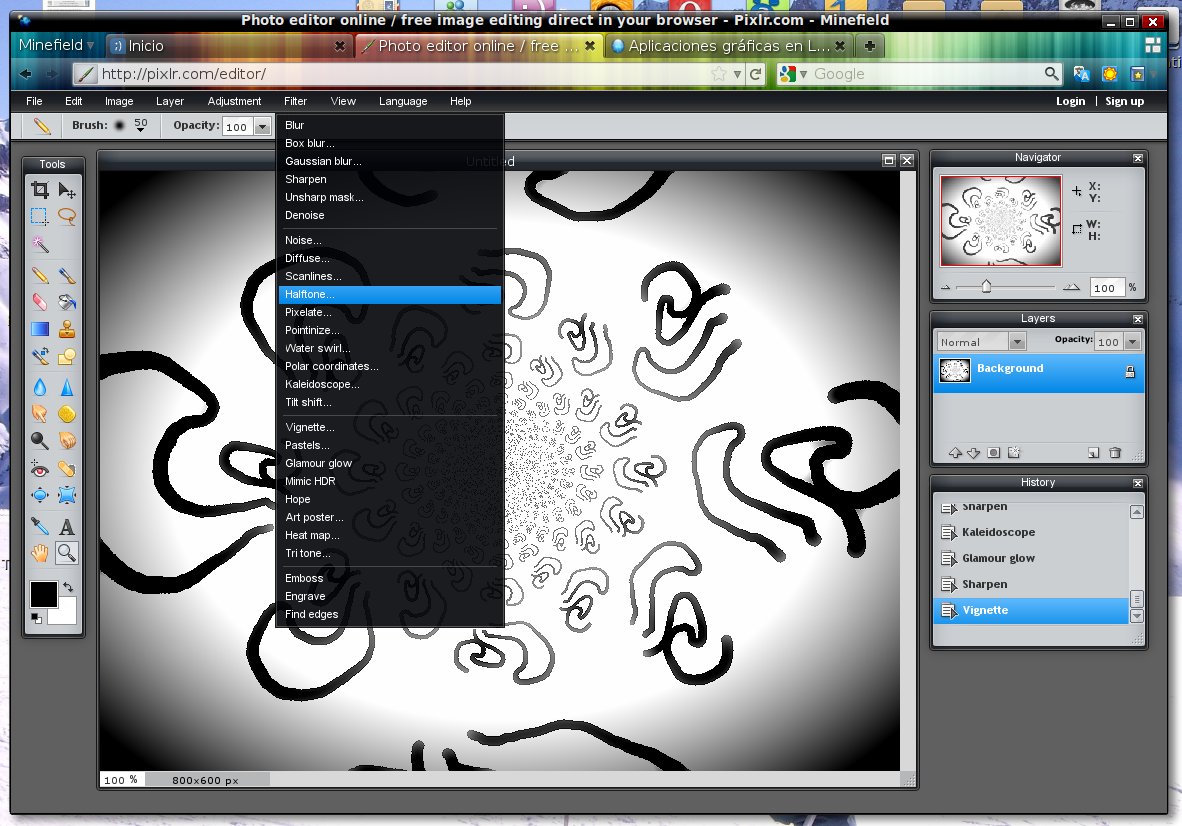Image resolution: width=1182 pixels, height=826 pixels.
Task: Toggle the Lasso selection tool
Action: click(x=66, y=216)
